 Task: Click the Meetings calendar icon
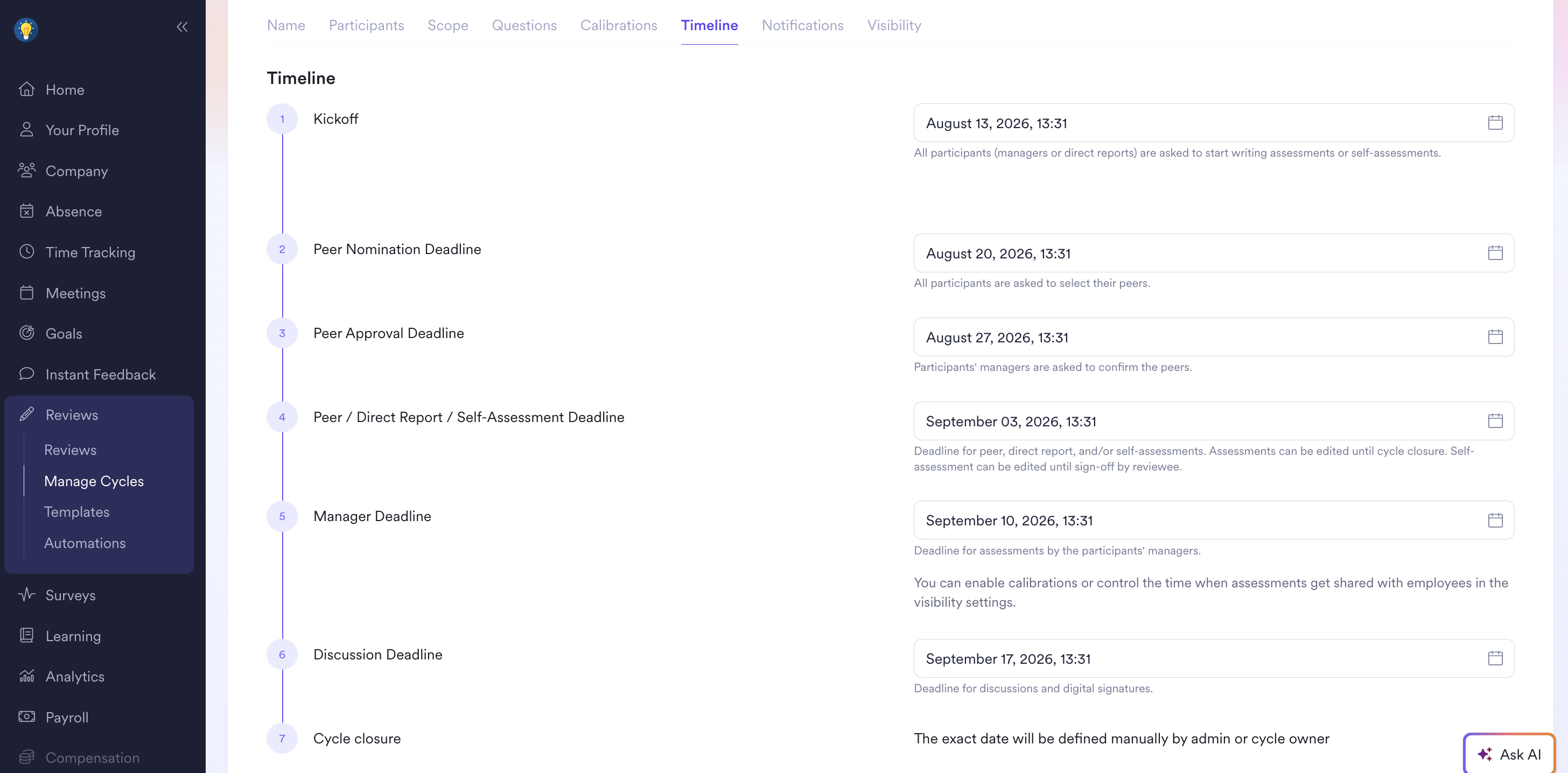(27, 293)
